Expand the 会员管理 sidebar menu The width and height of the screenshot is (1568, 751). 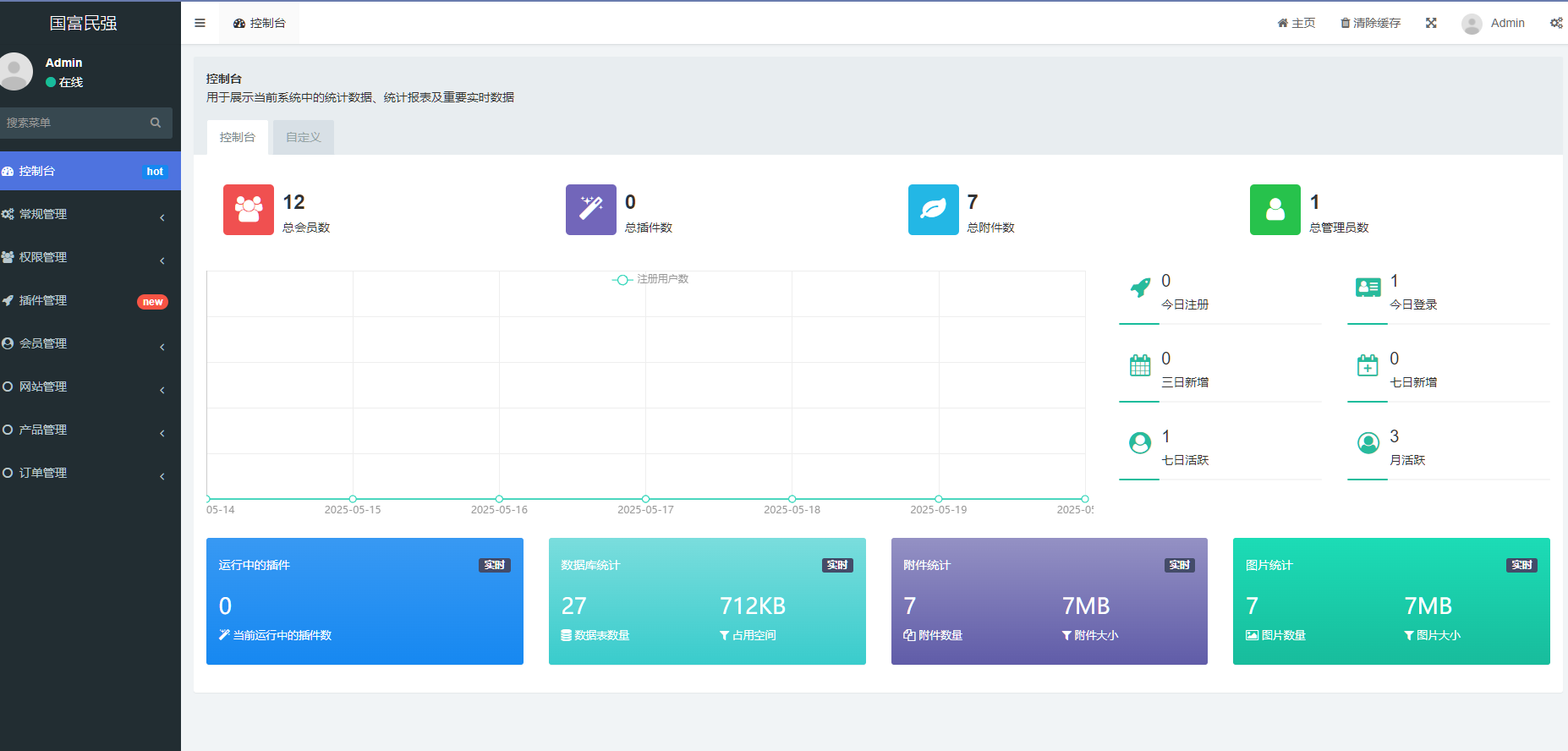coord(85,343)
